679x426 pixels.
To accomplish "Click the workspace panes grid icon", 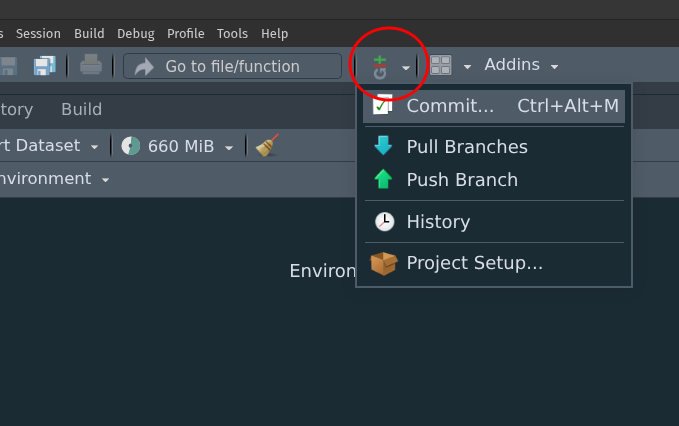I will point(440,66).
